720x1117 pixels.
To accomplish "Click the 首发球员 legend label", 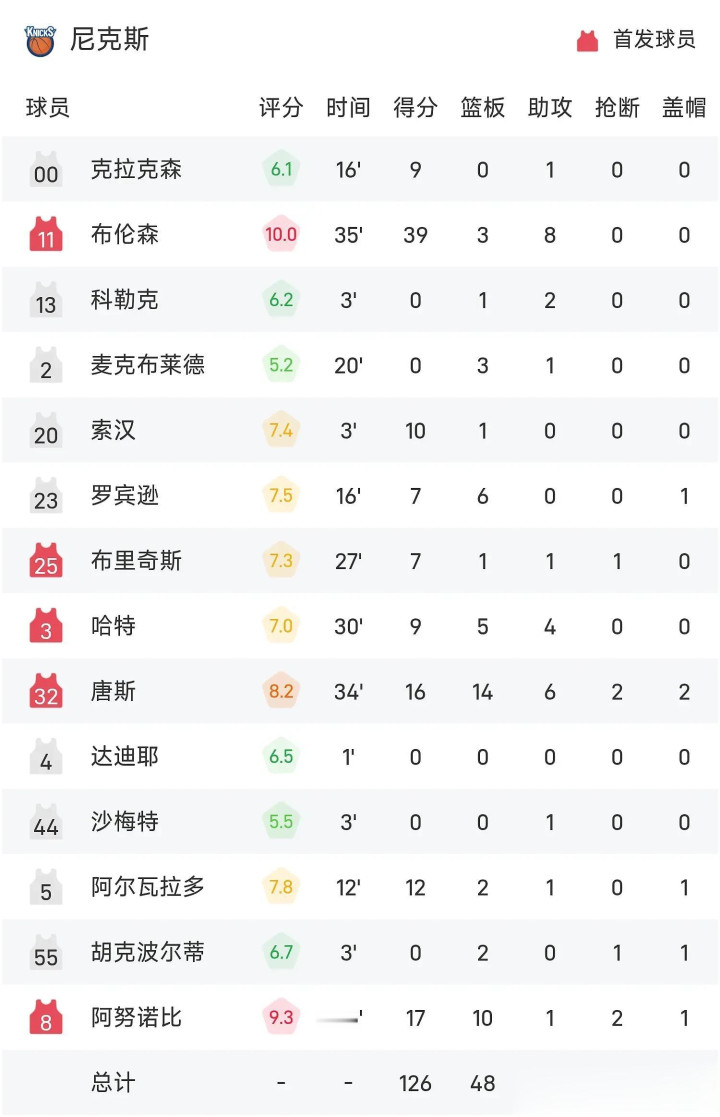I will click(654, 40).
